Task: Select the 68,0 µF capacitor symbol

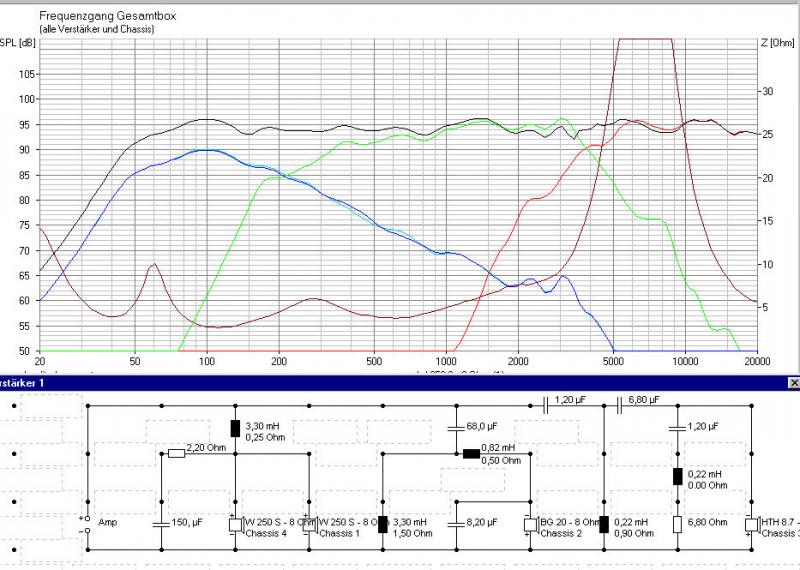Action: tap(457, 428)
